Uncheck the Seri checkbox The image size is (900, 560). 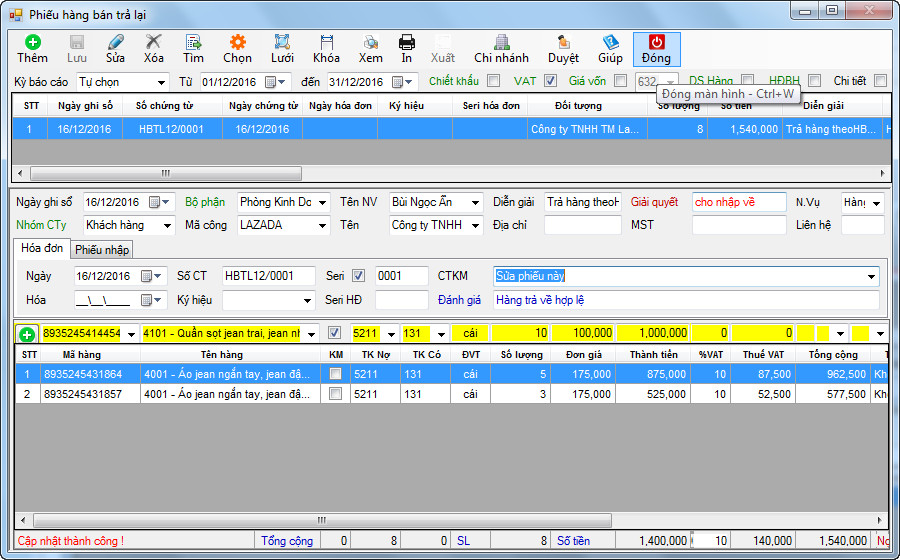(359, 276)
